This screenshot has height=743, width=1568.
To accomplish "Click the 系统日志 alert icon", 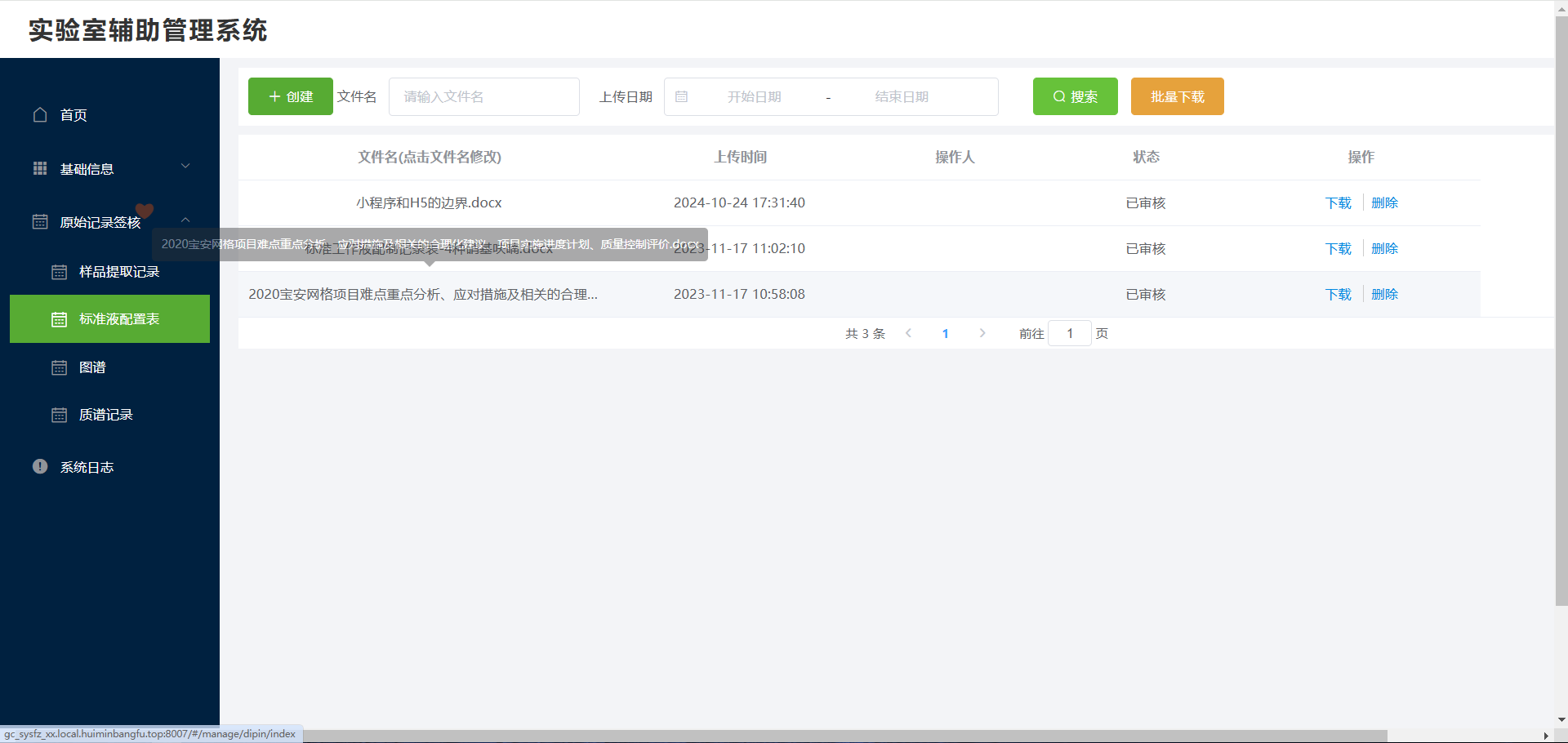I will pyautogui.click(x=40, y=466).
